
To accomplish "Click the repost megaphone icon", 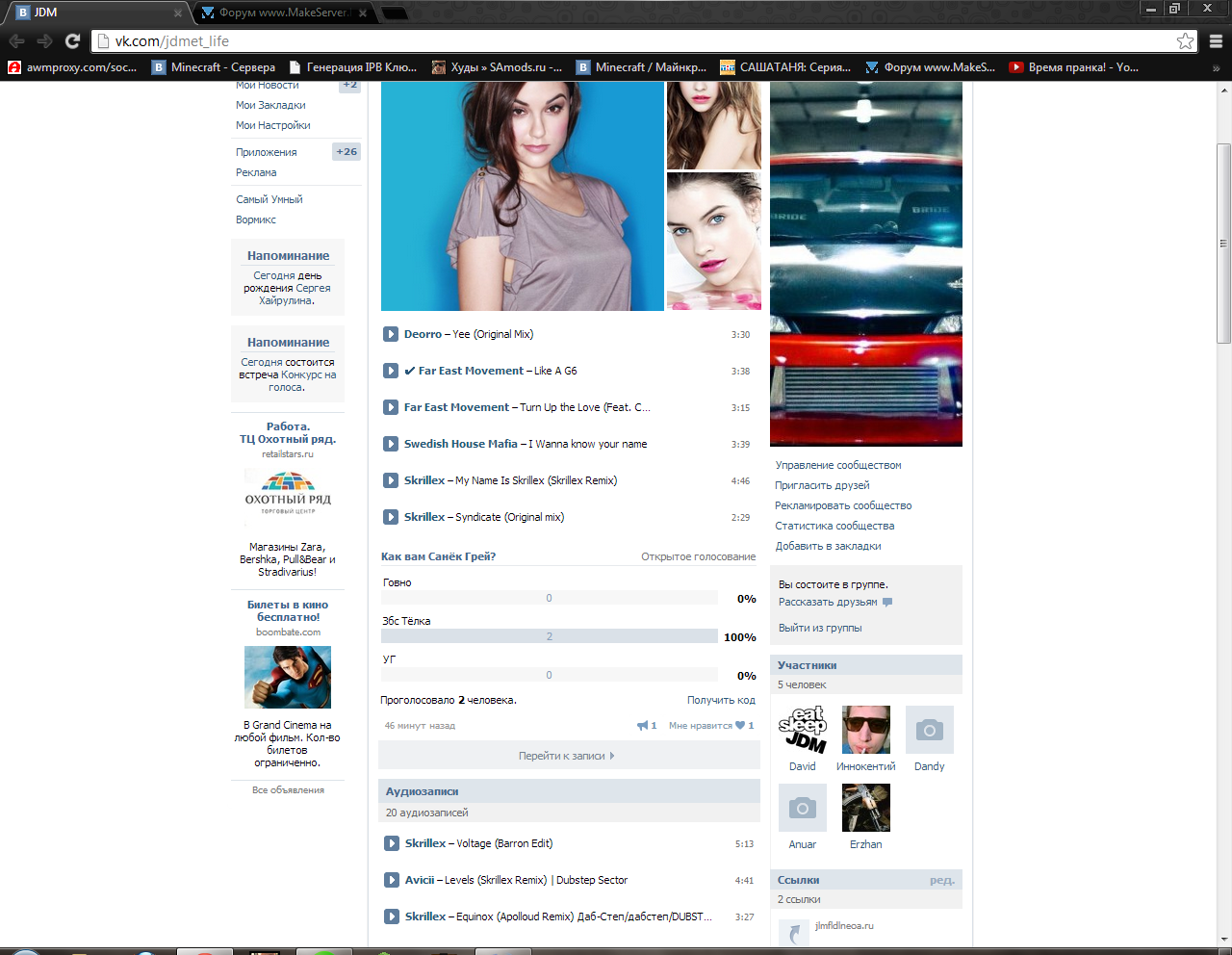I will [x=642, y=725].
